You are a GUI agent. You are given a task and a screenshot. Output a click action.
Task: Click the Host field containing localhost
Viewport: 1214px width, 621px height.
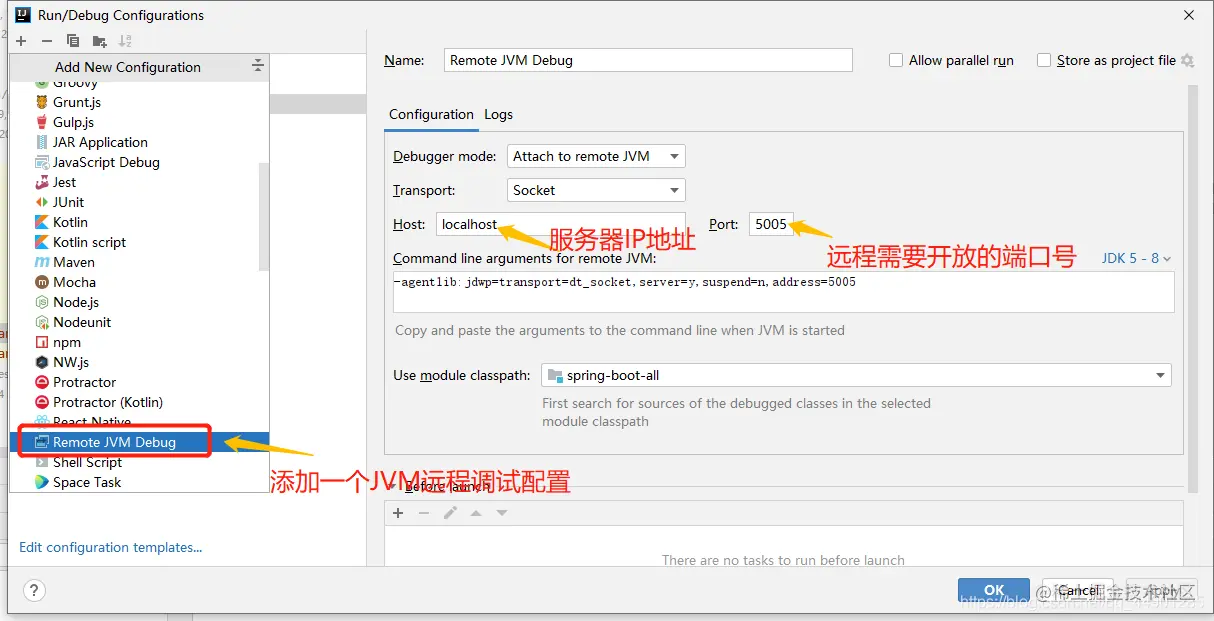(x=561, y=224)
